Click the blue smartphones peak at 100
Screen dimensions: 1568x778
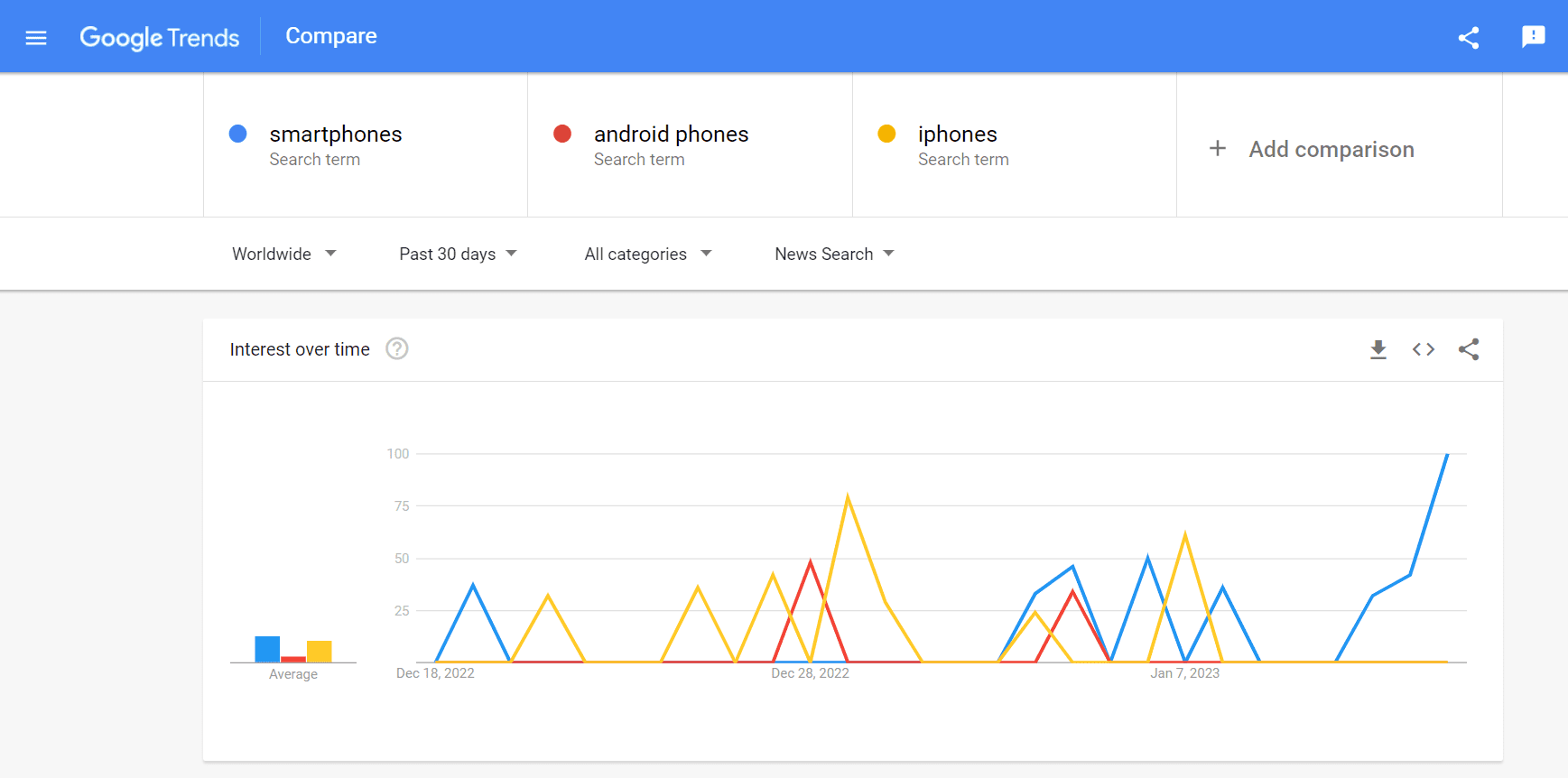(1447, 455)
